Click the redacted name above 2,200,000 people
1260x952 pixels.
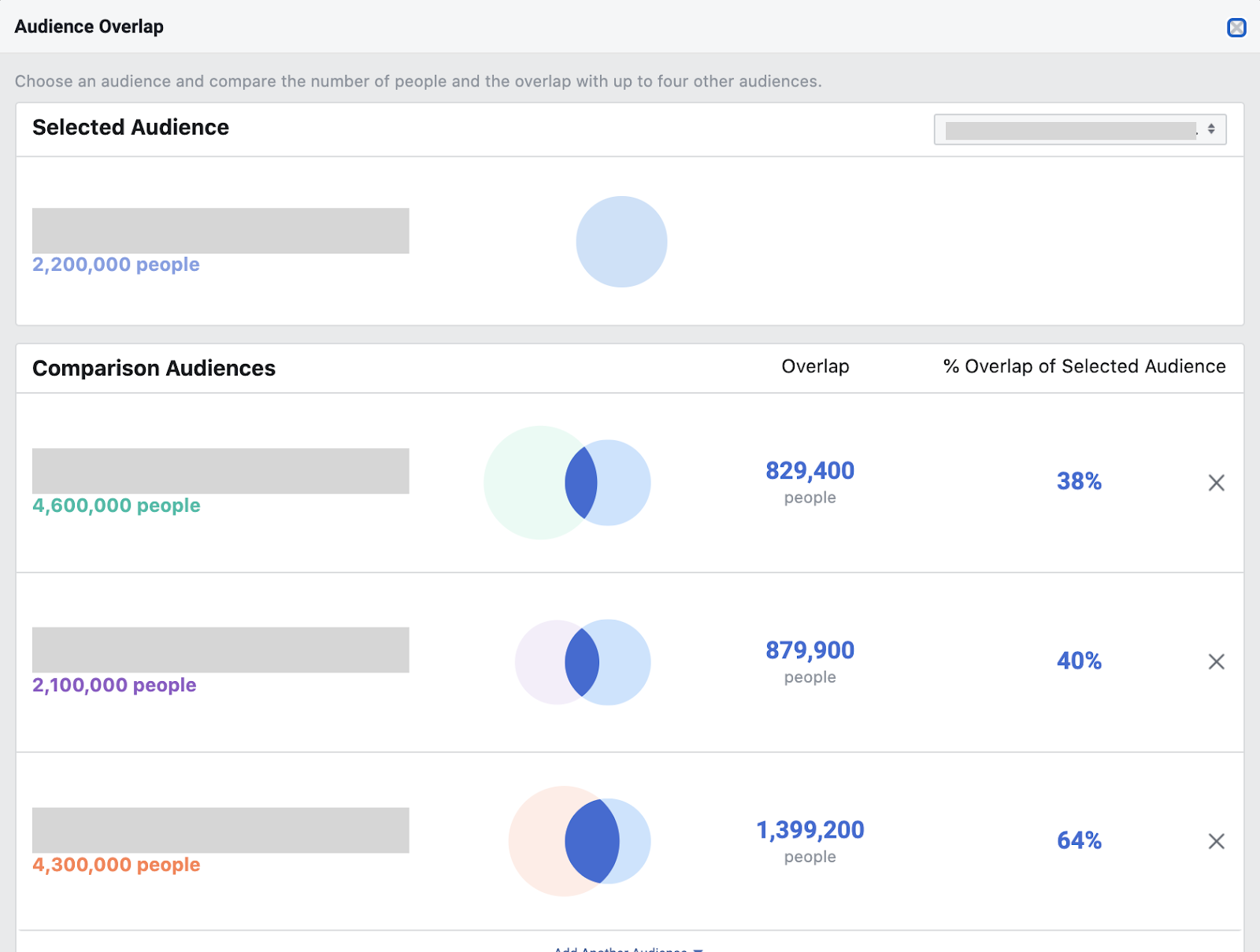pyautogui.click(x=220, y=231)
